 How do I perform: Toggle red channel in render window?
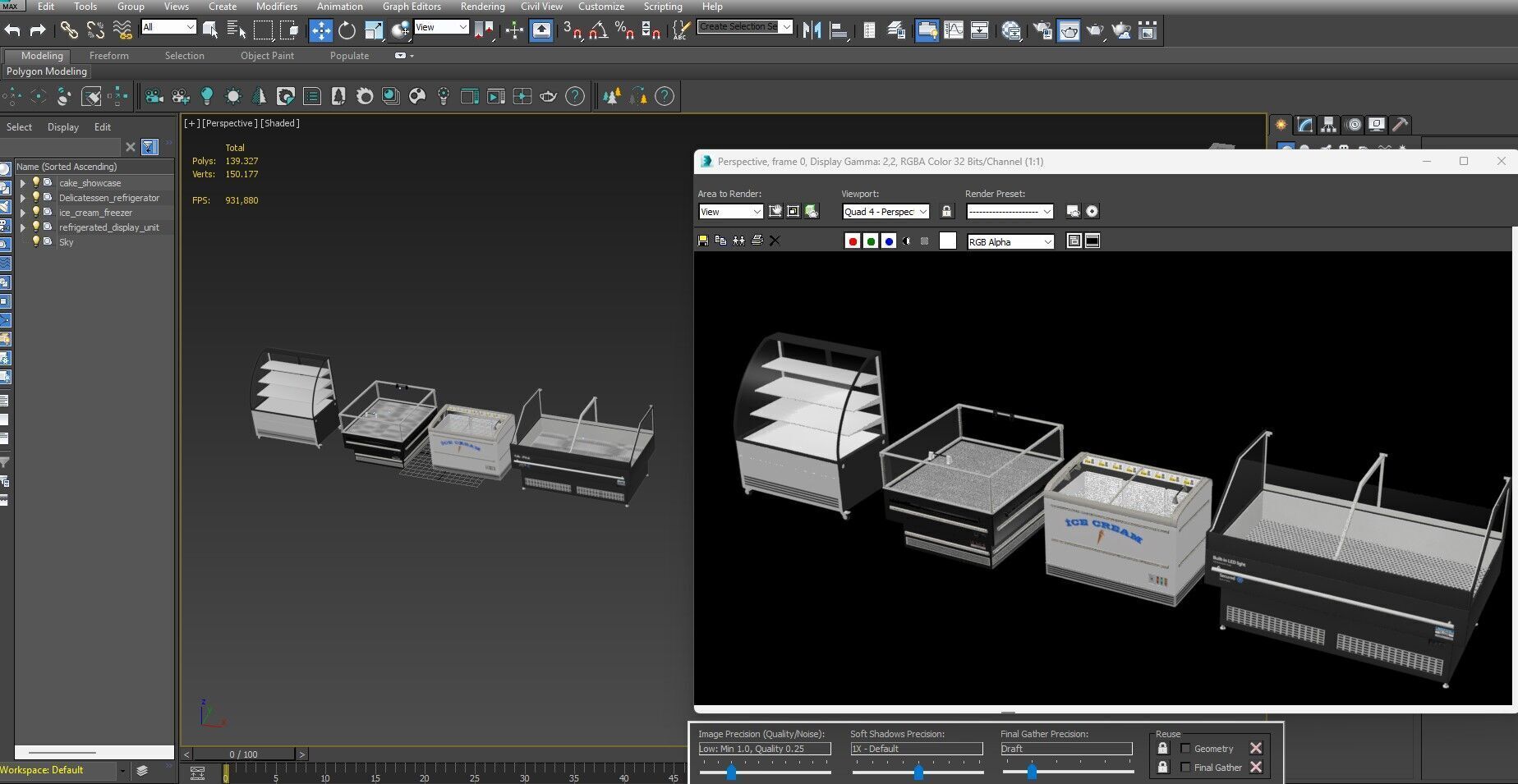point(853,241)
